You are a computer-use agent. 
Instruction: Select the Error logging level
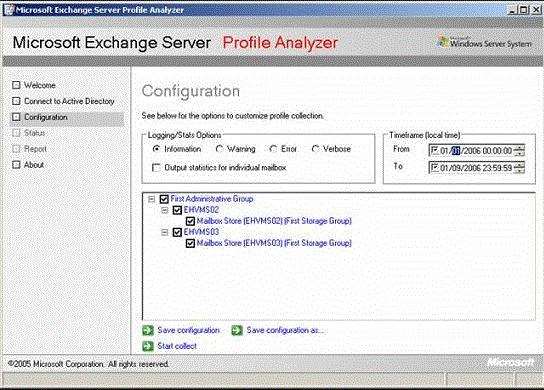click(x=273, y=149)
